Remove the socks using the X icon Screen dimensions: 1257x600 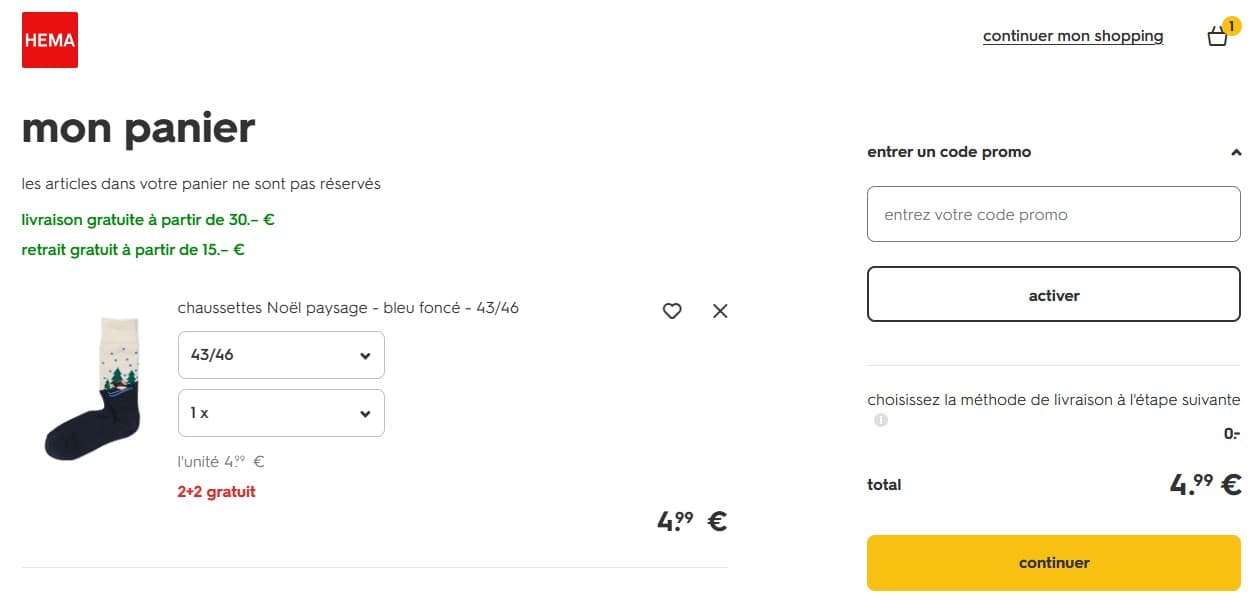coord(719,311)
